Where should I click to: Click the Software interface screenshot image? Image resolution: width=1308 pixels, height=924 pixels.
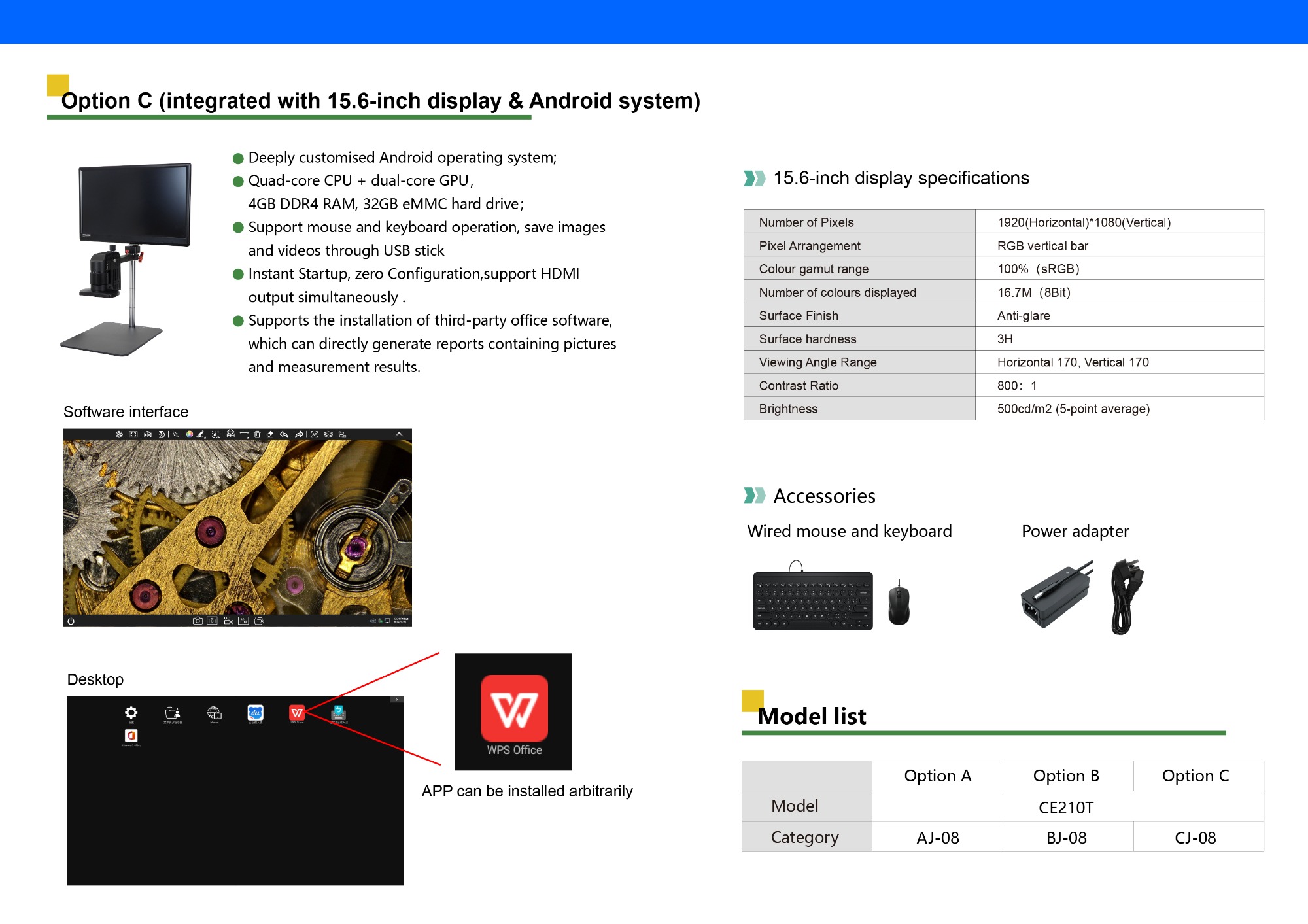pyautogui.click(x=237, y=528)
